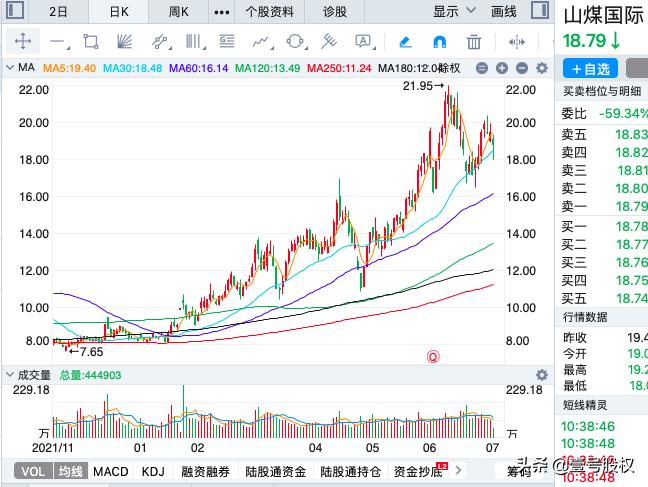The image size is (648, 487).
Task: Open volume panel settings gear
Action: tap(542, 375)
